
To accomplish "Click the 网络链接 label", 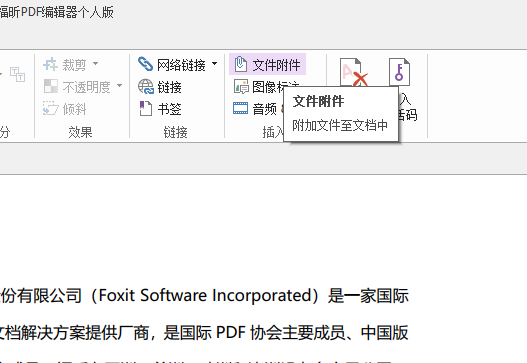I will pos(181,65).
